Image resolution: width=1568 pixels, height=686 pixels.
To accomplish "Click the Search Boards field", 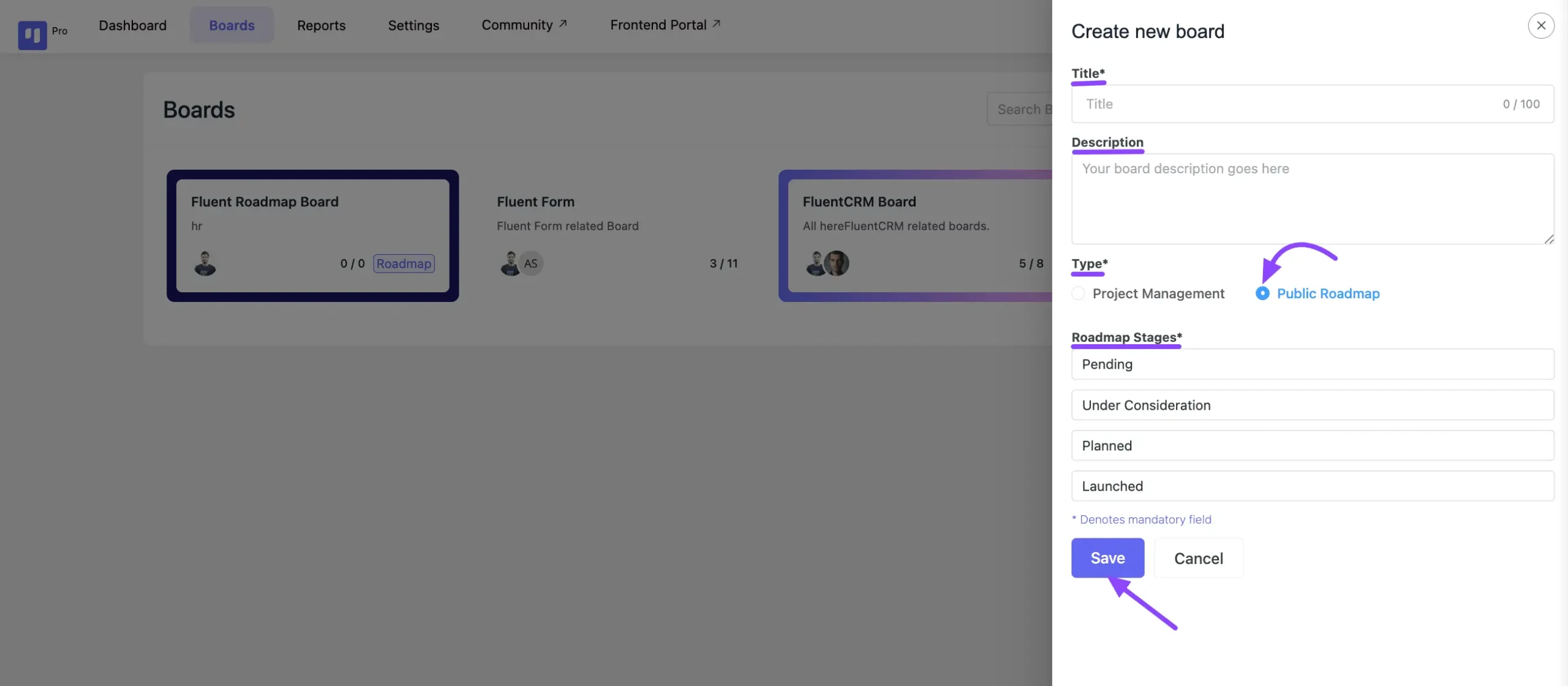I will 1020,110.
